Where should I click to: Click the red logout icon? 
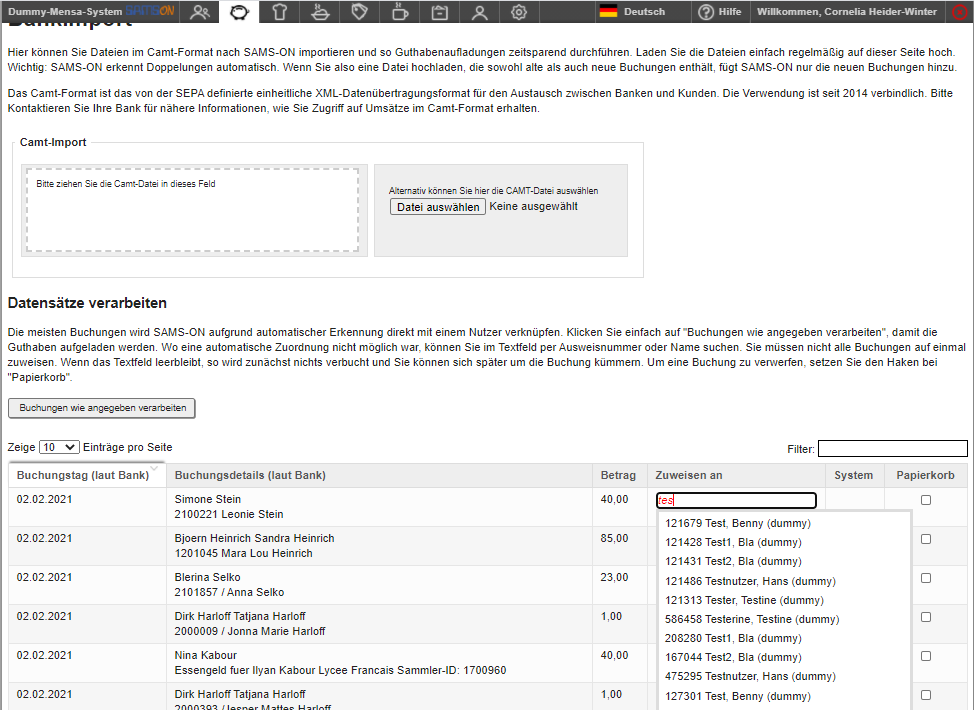[960, 12]
